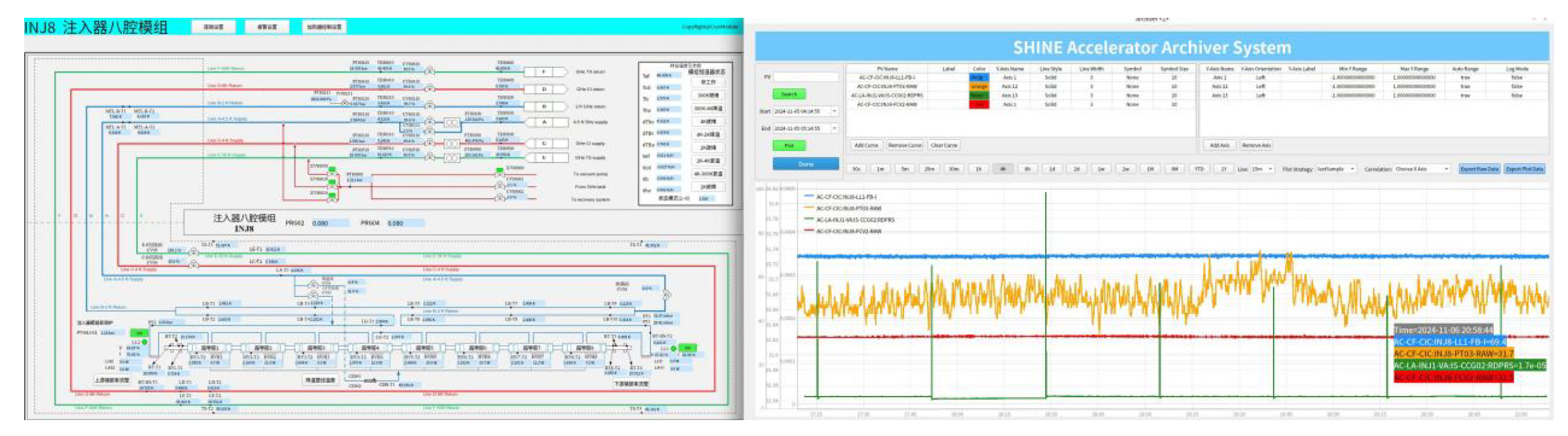Click the green Plot button
The height and width of the screenshot is (436, 1568).
(789, 145)
